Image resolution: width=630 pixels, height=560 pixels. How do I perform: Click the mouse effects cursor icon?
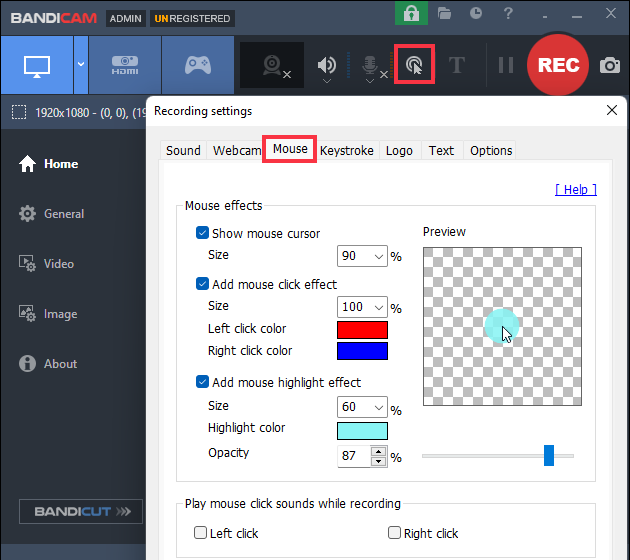coord(413,65)
